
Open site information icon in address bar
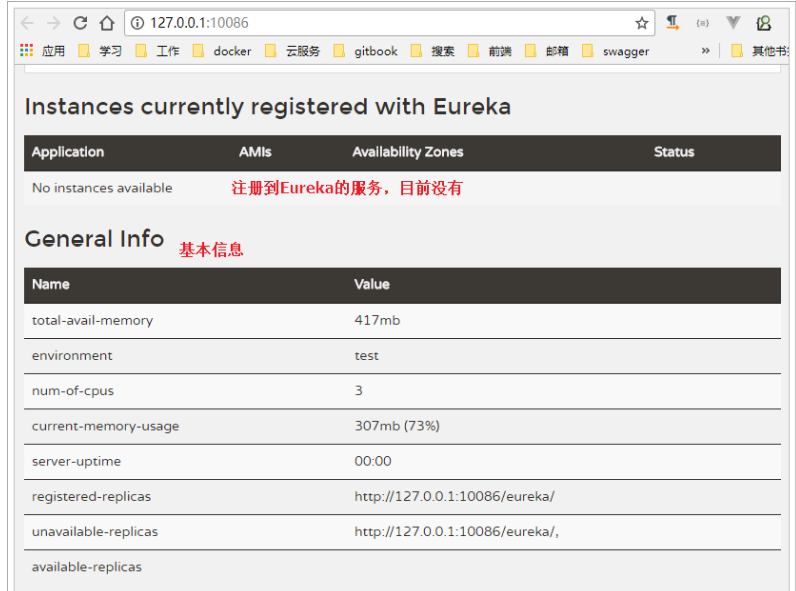point(137,23)
